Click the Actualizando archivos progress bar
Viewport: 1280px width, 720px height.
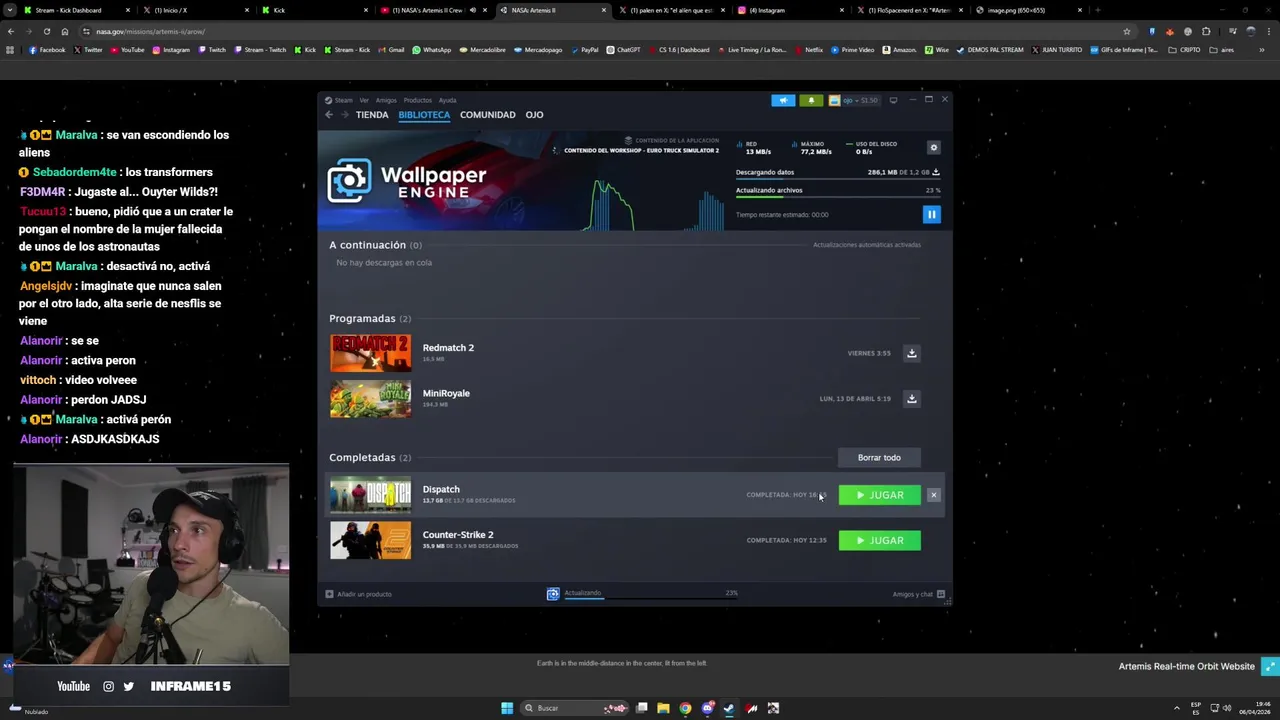pos(837,199)
